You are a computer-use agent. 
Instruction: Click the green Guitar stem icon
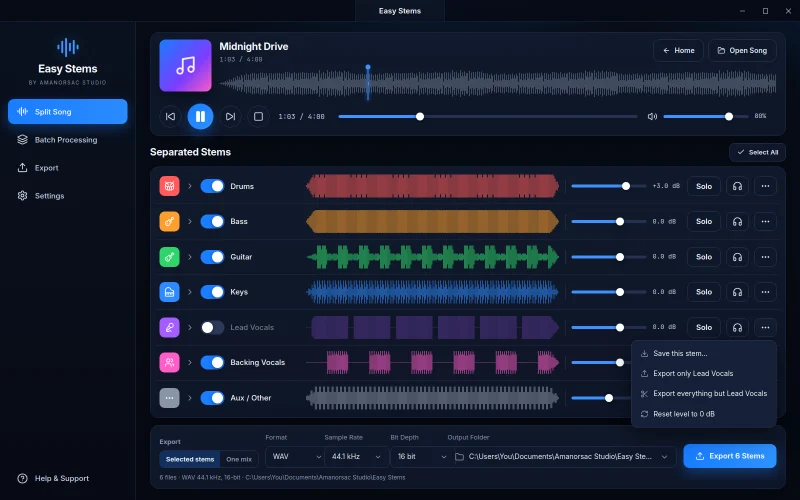pyautogui.click(x=169, y=257)
